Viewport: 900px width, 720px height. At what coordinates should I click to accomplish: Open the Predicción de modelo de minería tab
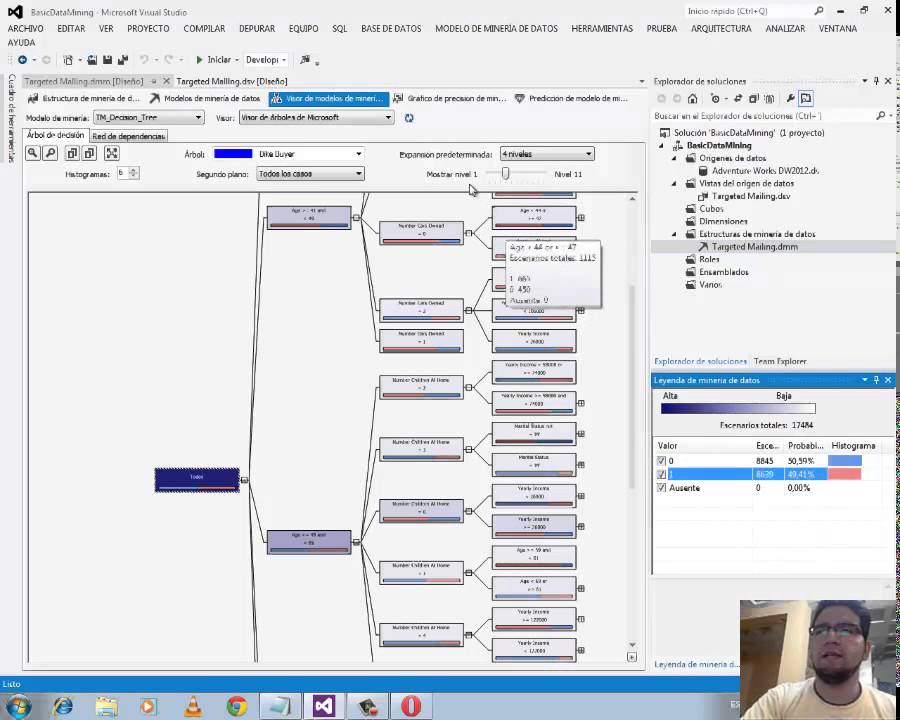pos(572,99)
